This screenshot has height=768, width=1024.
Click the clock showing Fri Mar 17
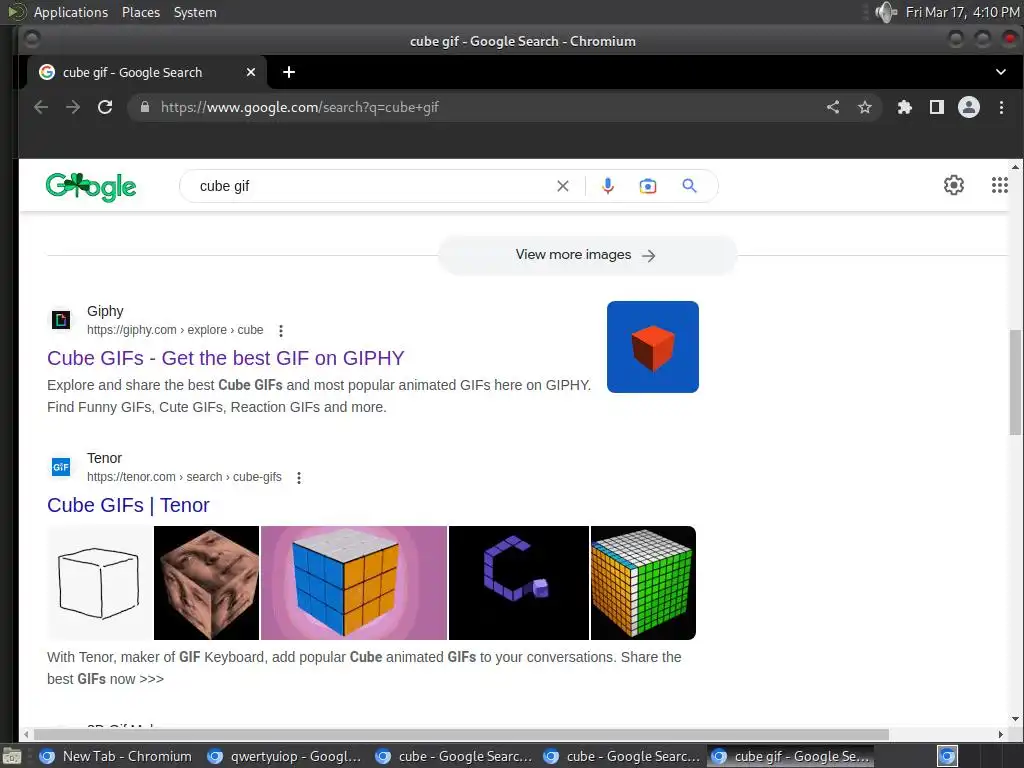pyautogui.click(x=963, y=12)
